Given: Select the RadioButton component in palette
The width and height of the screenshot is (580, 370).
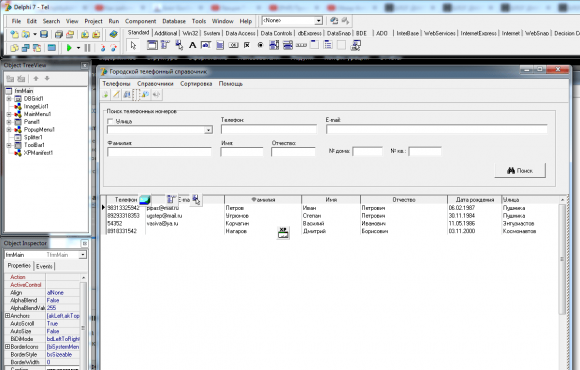Looking at the screenshot, I should 260,46.
